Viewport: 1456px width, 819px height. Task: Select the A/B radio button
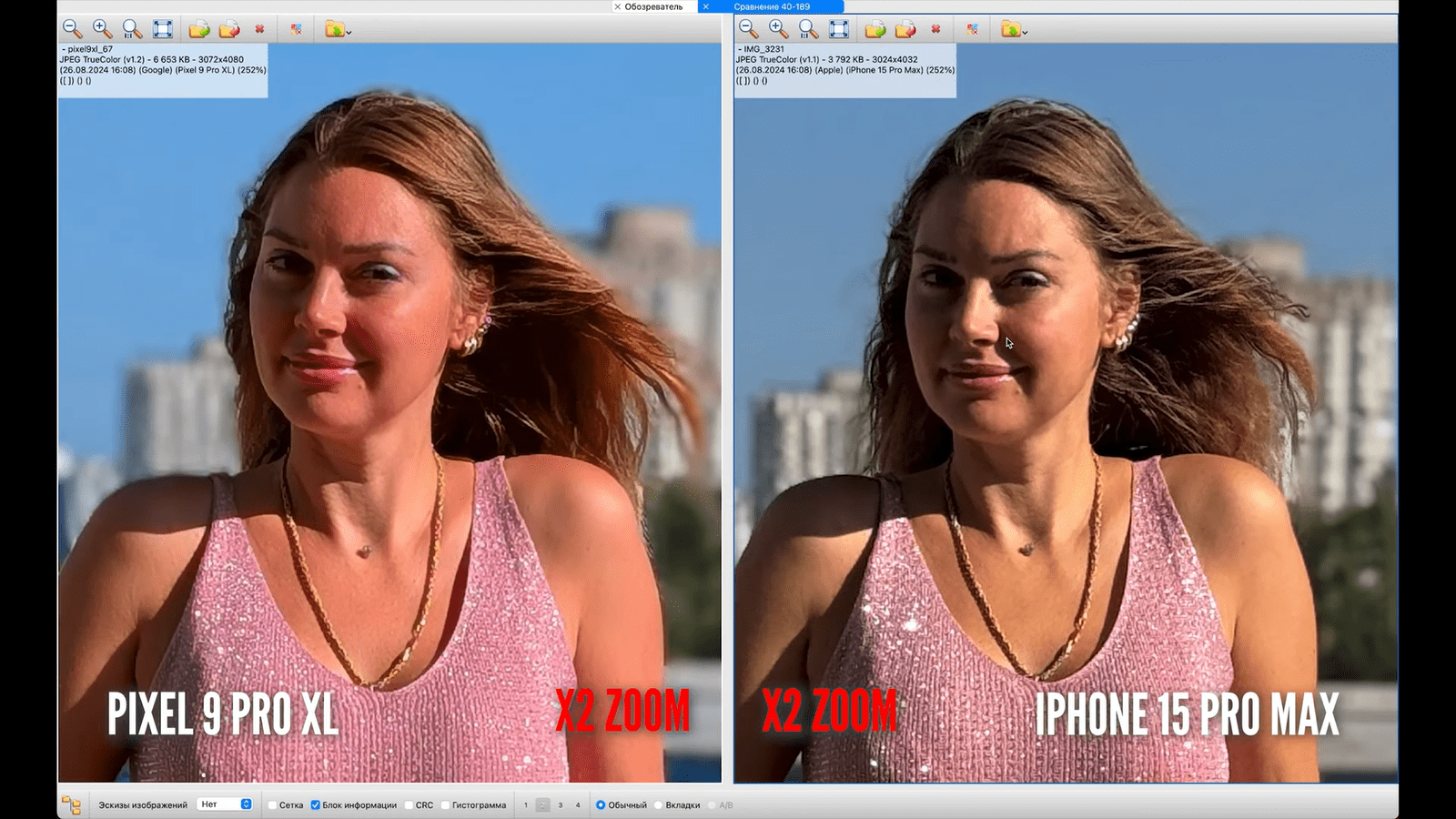tap(712, 805)
